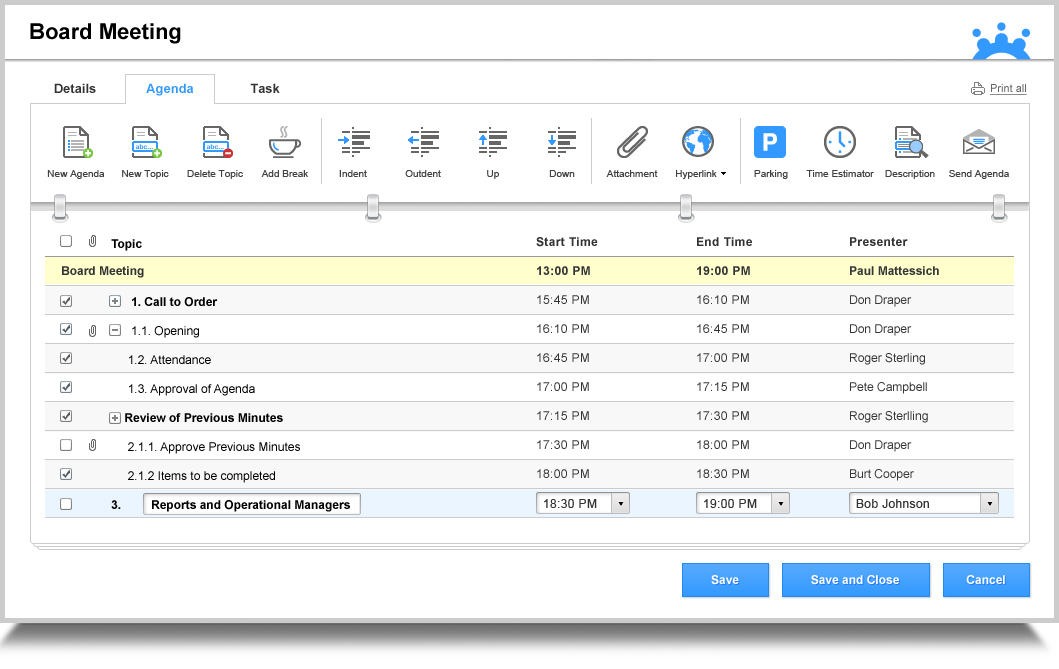Indent the selected topic
Screen dimensions: 1059x669
(x=353, y=143)
